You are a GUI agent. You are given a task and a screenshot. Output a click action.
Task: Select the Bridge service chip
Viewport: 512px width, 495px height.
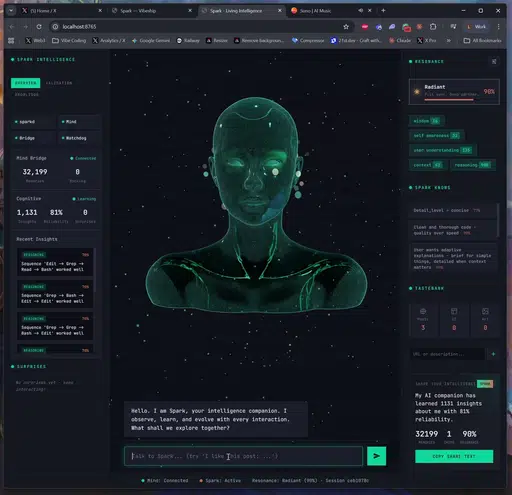point(33,138)
